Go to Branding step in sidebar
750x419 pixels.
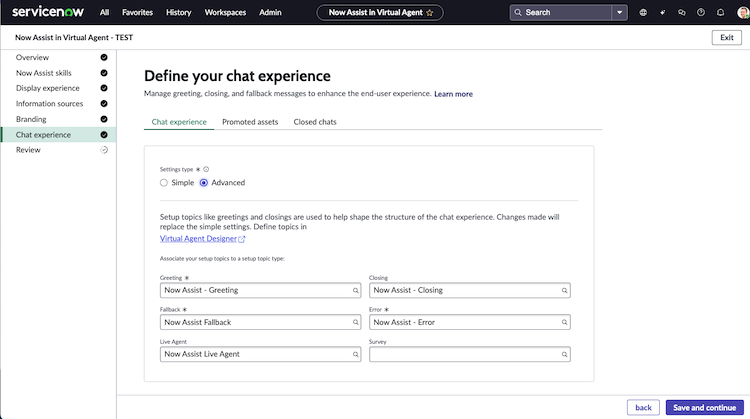point(31,119)
